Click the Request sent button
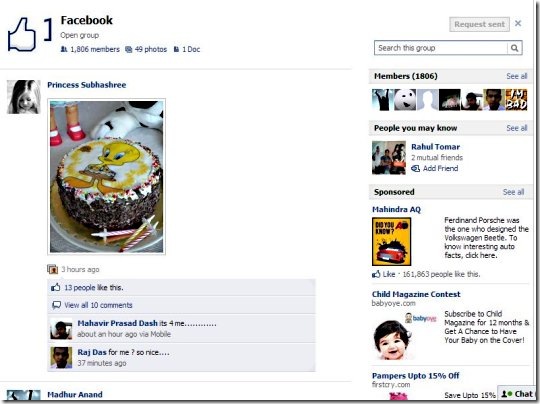The width and height of the screenshot is (540, 404). coord(479,24)
